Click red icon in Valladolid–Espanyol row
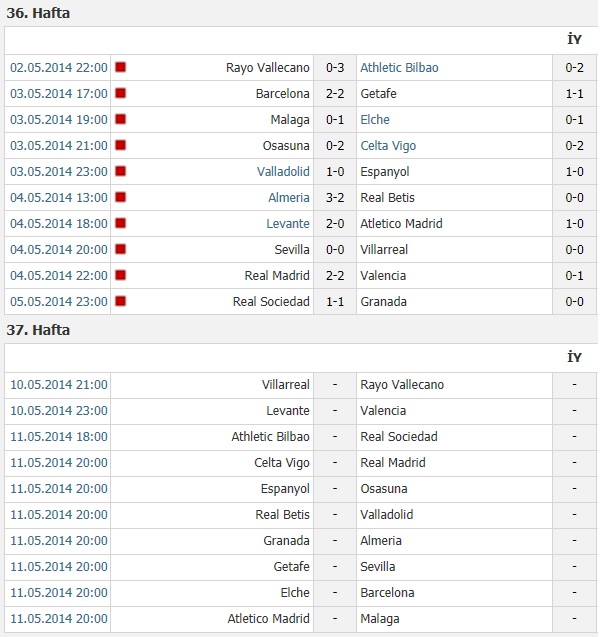 point(120,172)
